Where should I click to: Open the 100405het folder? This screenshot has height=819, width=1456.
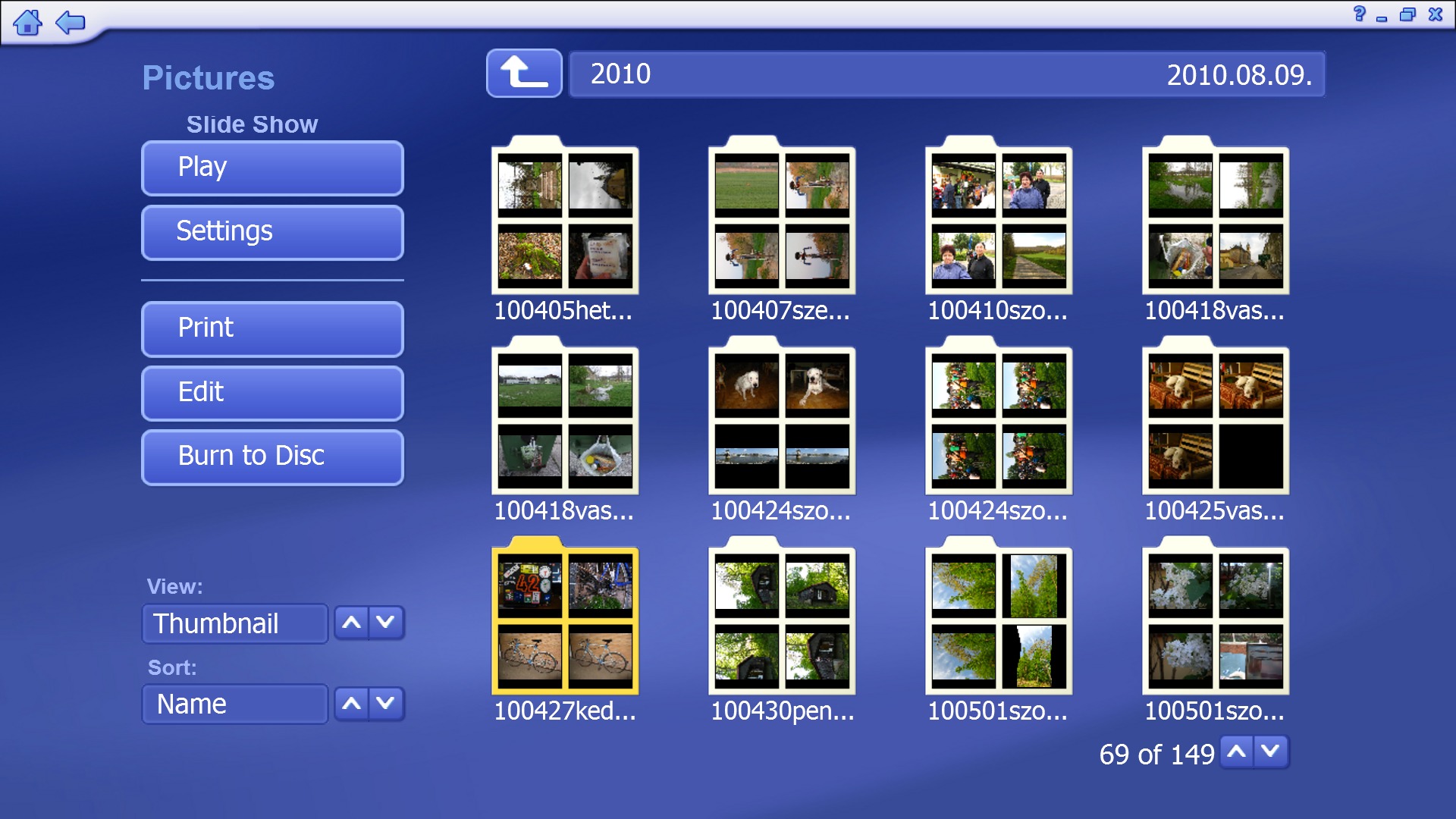pyautogui.click(x=565, y=220)
